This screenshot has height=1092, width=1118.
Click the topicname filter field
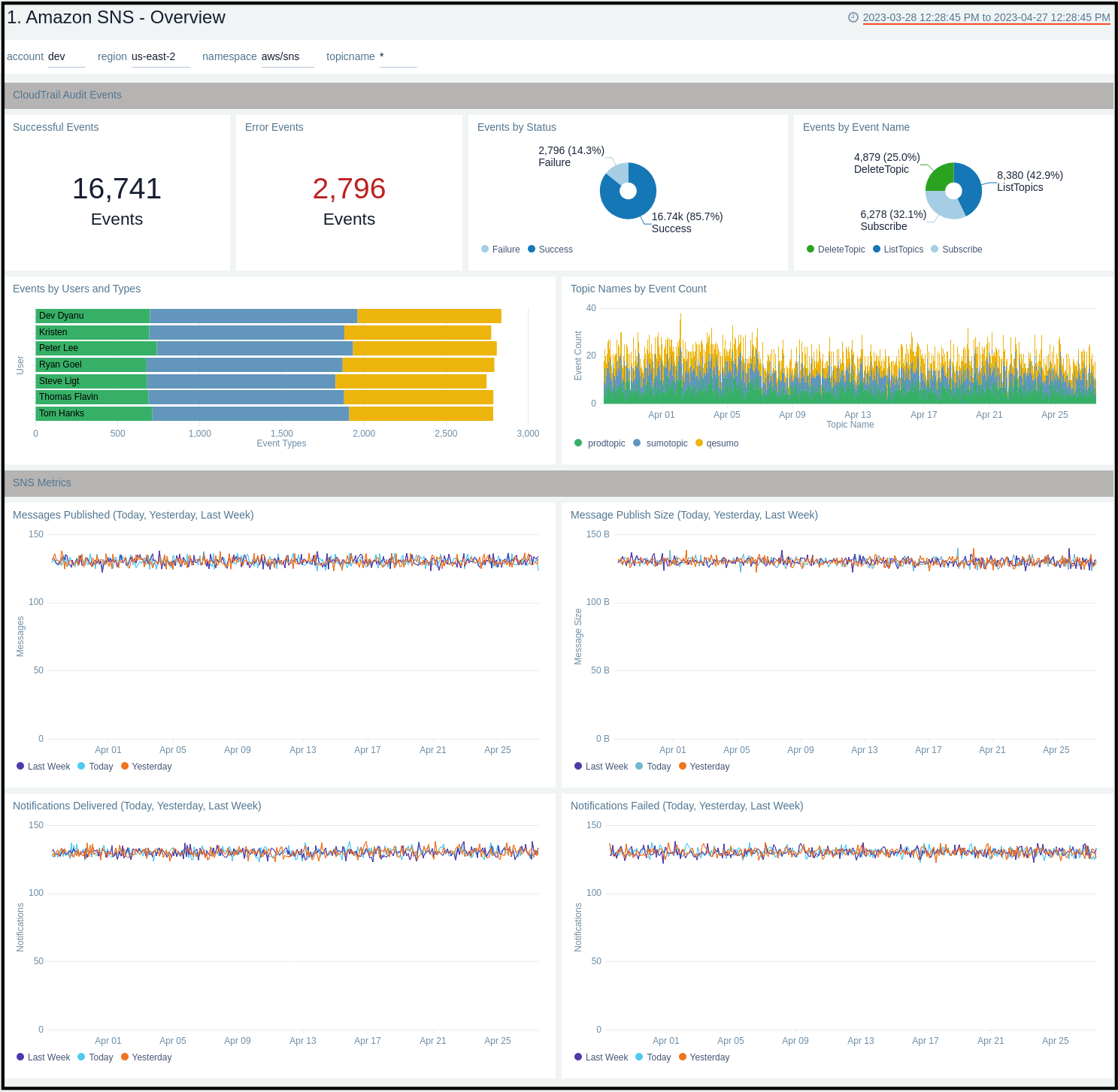tap(397, 57)
